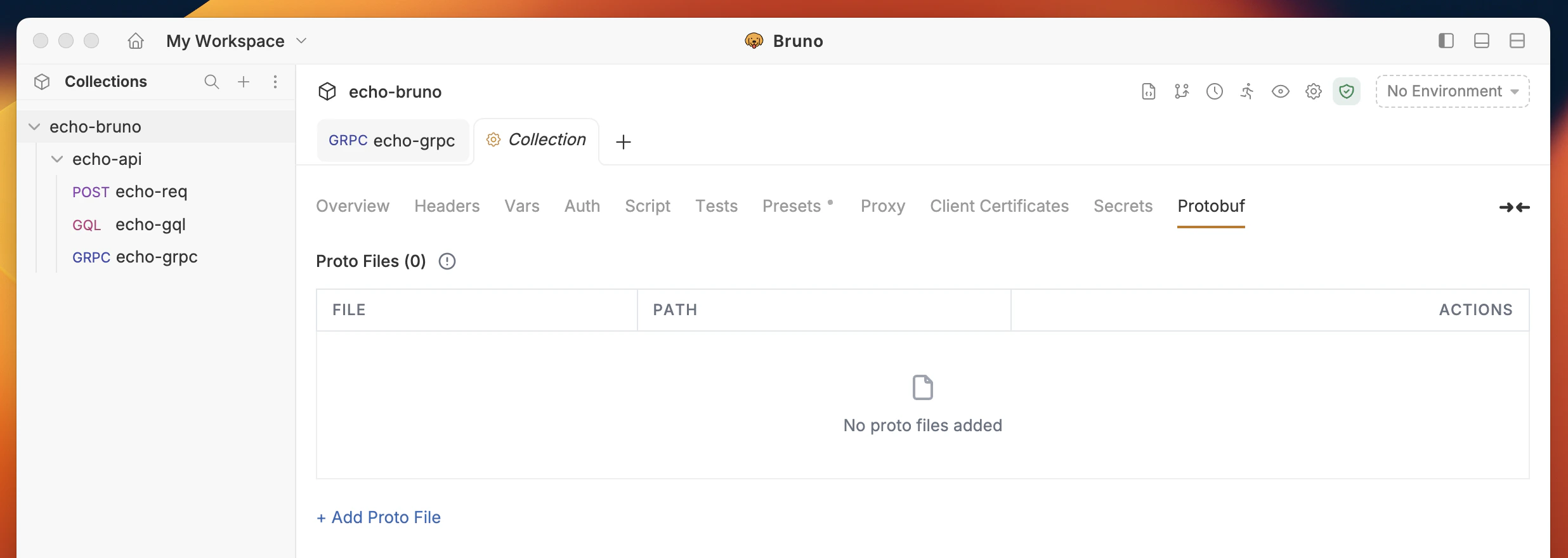This screenshot has height=558, width=1568.
Task: Click the Collections cube icon in sidebar
Action: (x=42, y=82)
